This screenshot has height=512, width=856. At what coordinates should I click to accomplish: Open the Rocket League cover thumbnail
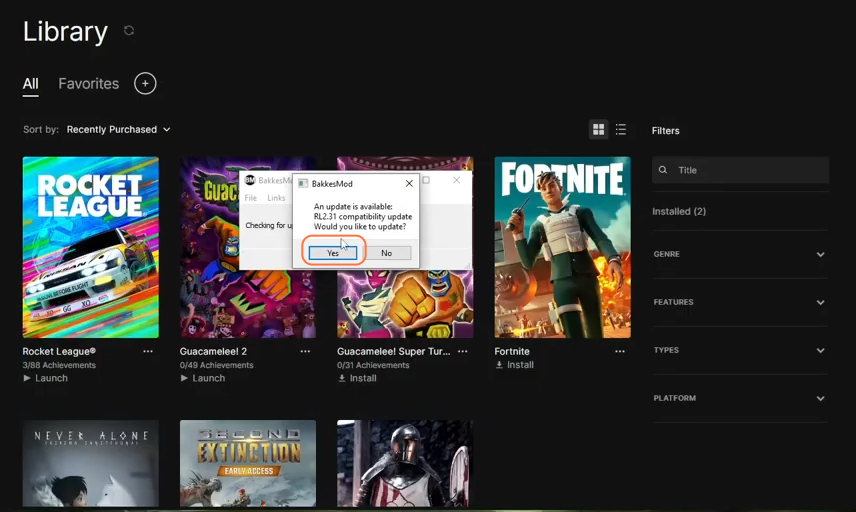91,247
